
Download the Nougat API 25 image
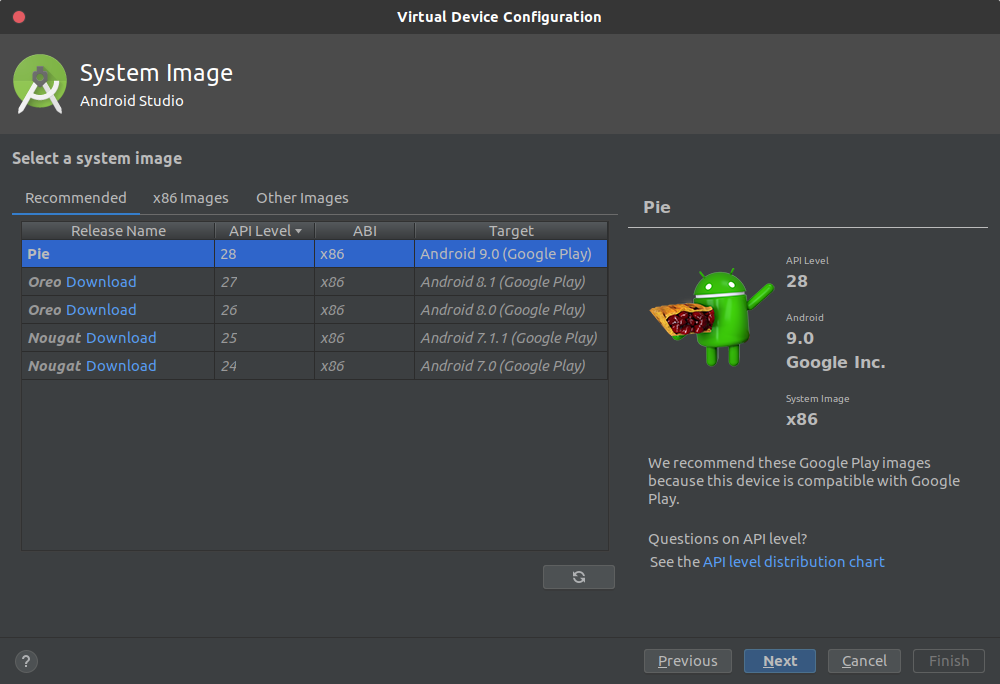click(x=121, y=338)
